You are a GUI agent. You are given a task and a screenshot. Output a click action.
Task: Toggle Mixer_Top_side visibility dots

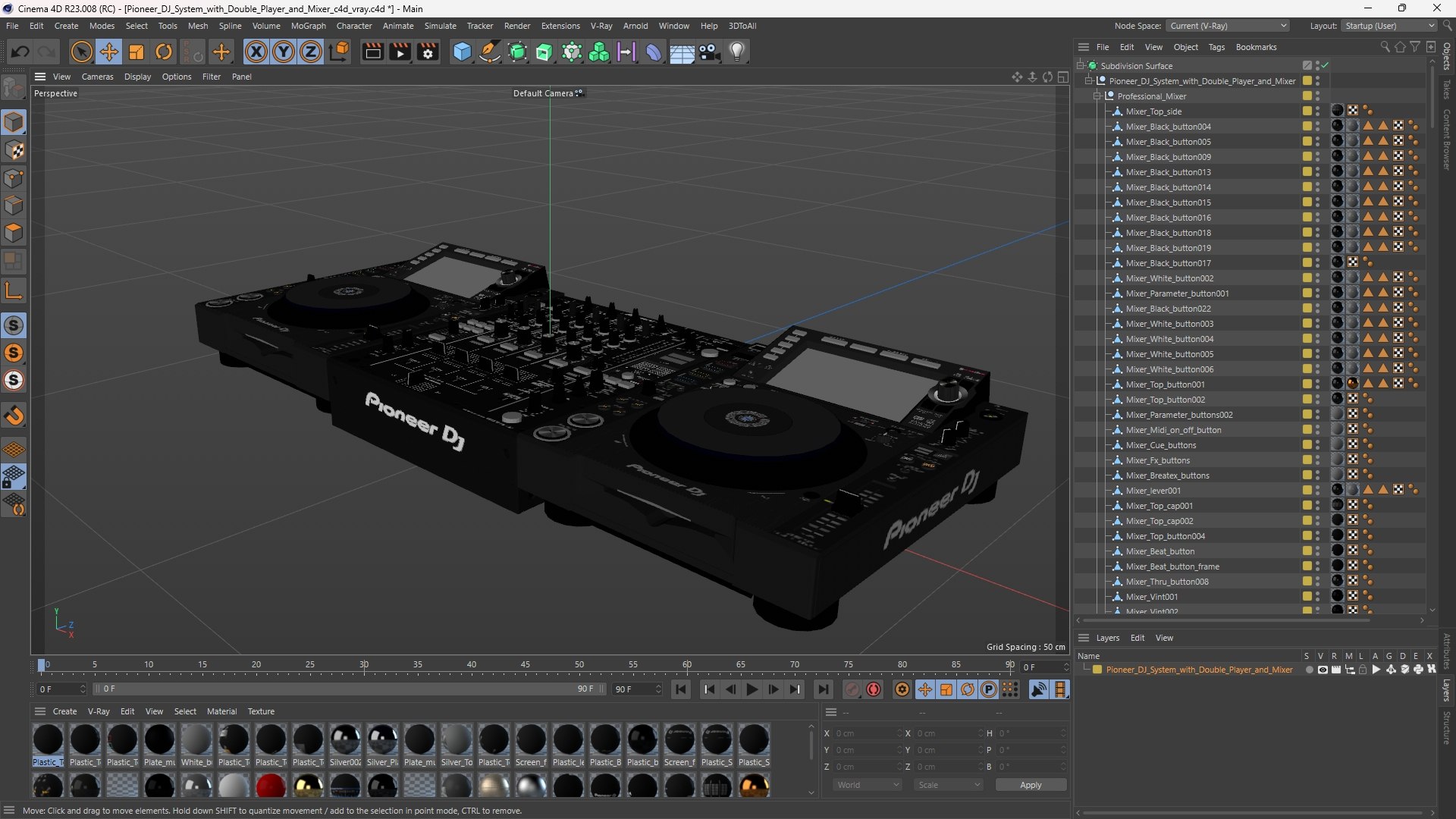point(1317,111)
